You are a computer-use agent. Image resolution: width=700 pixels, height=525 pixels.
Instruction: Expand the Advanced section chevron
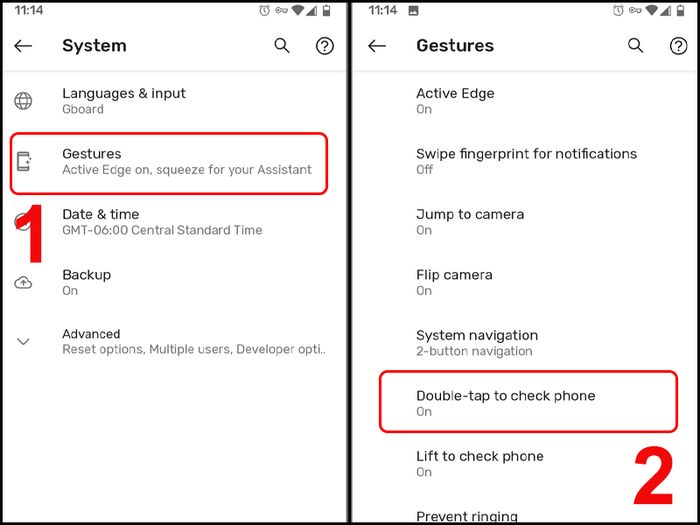tap(23, 342)
